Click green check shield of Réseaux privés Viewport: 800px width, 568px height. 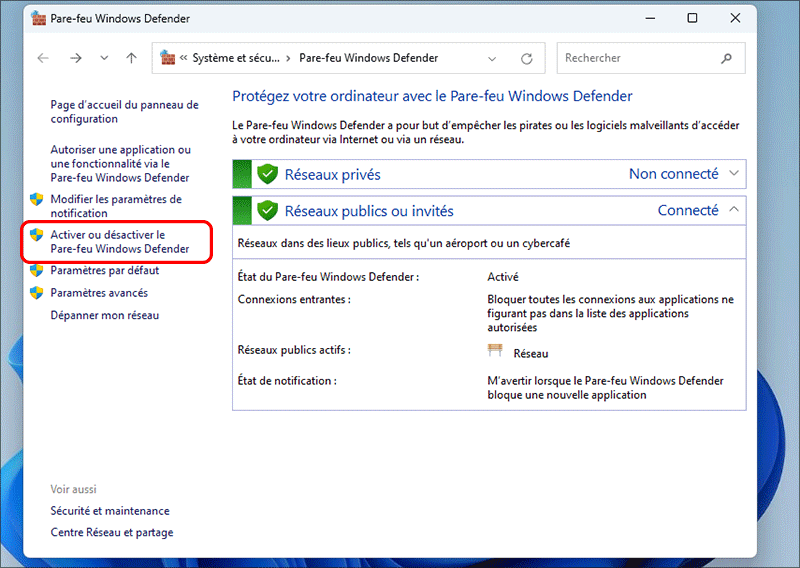267,174
